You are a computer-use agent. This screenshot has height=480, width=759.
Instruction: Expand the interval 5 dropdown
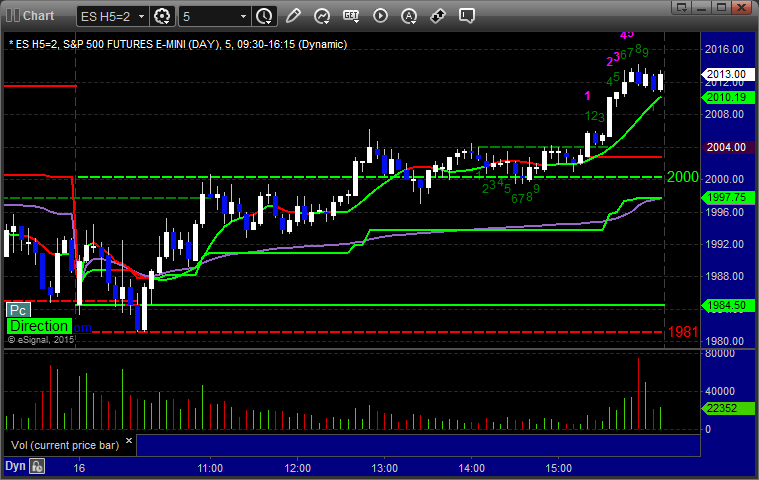click(x=243, y=16)
